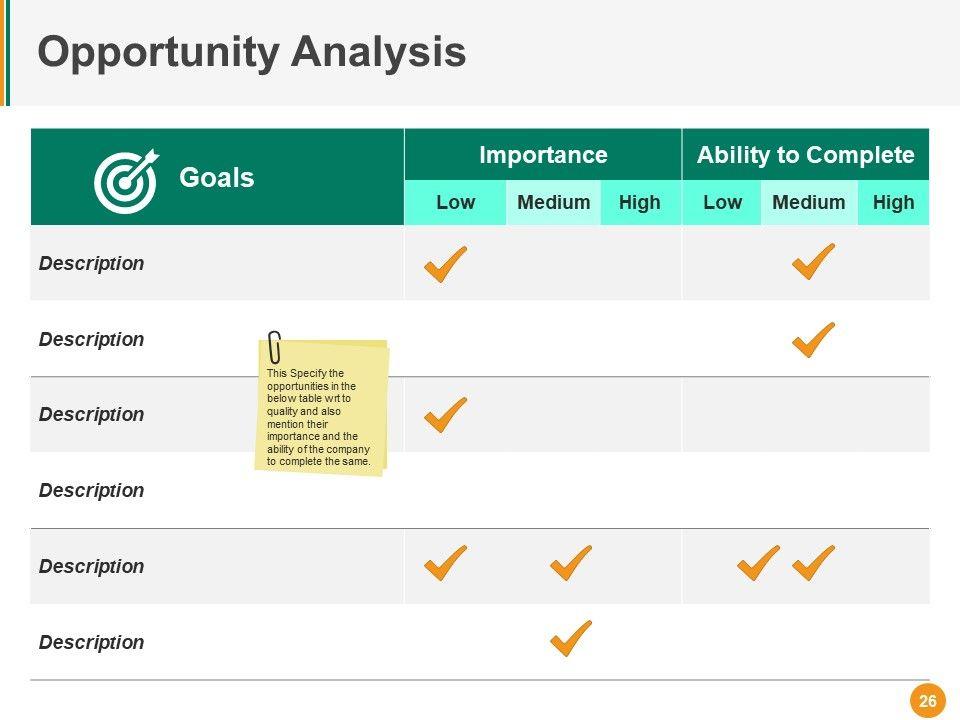
Task: Click the Goals target icon
Action: 126,179
